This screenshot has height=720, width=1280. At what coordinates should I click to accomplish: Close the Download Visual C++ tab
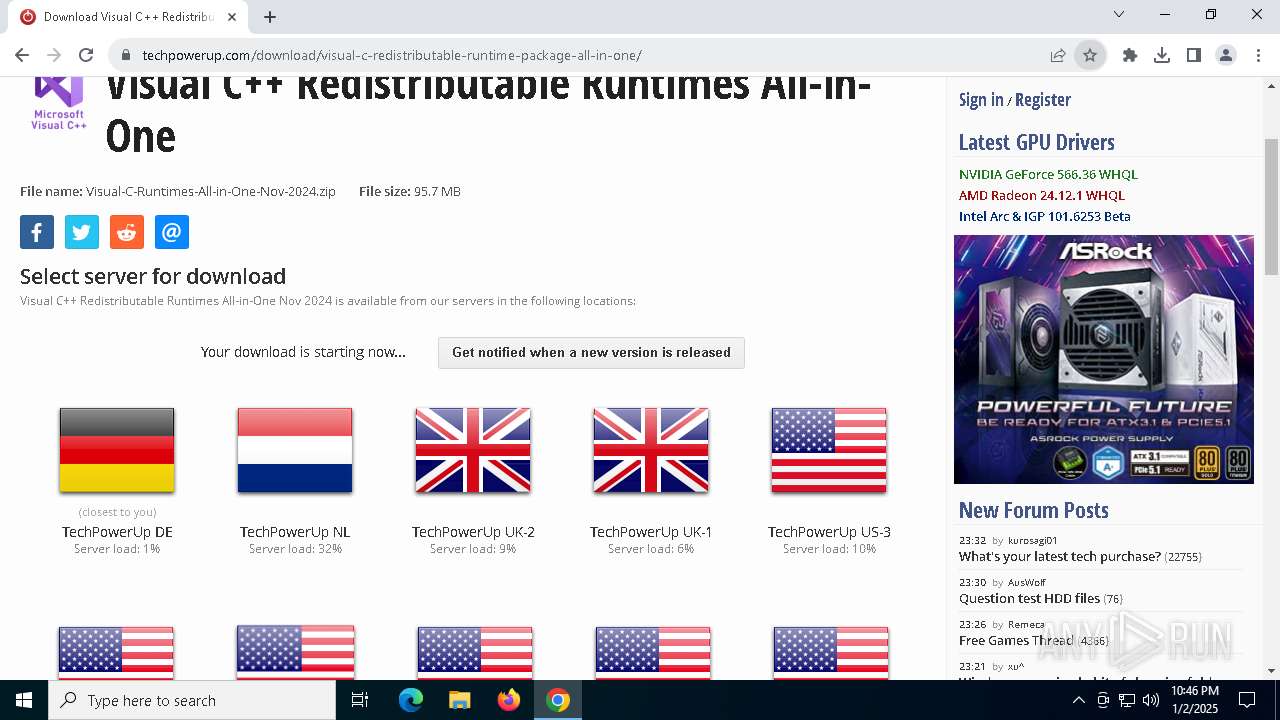pyautogui.click(x=232, y=17)
